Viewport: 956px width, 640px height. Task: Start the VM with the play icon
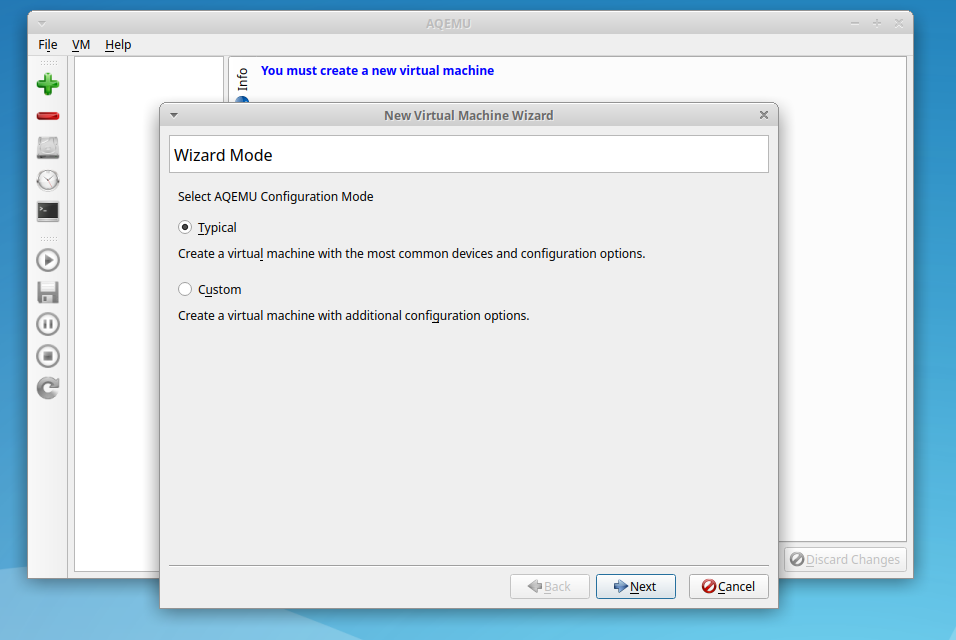tap(48, 260)
